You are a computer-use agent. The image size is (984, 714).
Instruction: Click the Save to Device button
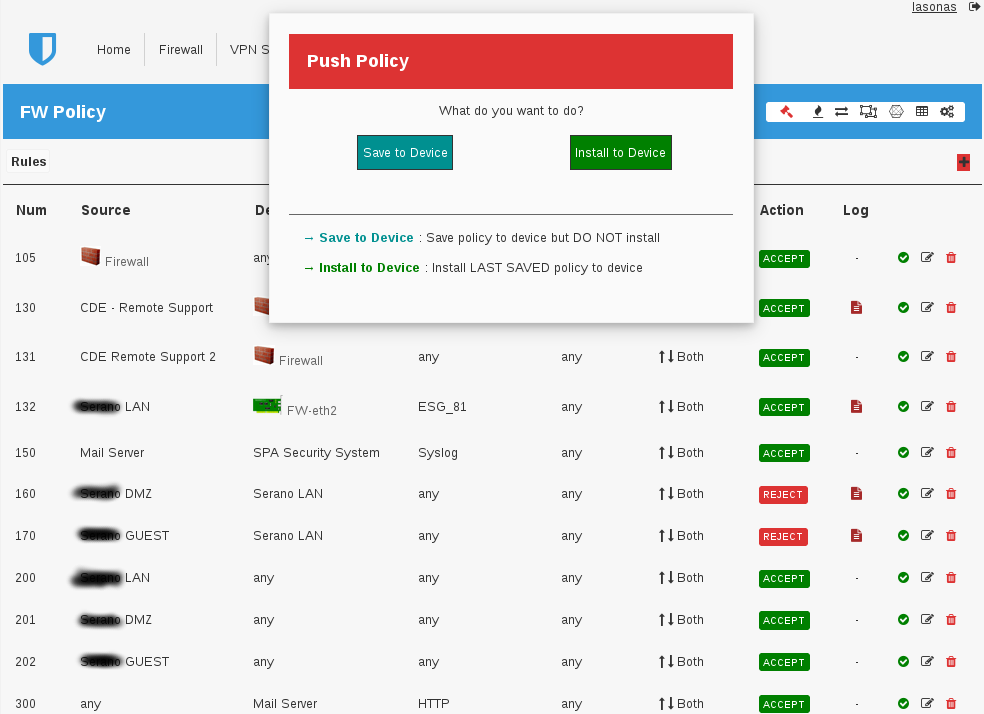coord(405,153)
